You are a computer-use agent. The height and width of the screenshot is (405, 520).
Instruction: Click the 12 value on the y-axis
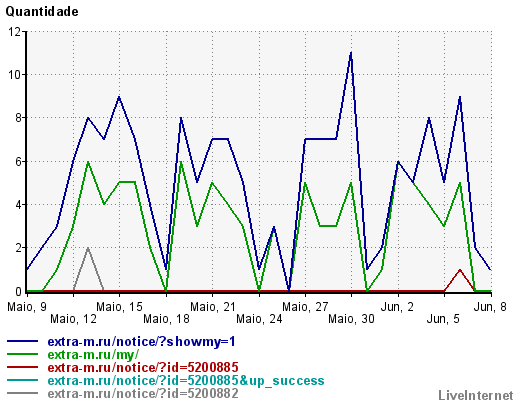(14, 32)
